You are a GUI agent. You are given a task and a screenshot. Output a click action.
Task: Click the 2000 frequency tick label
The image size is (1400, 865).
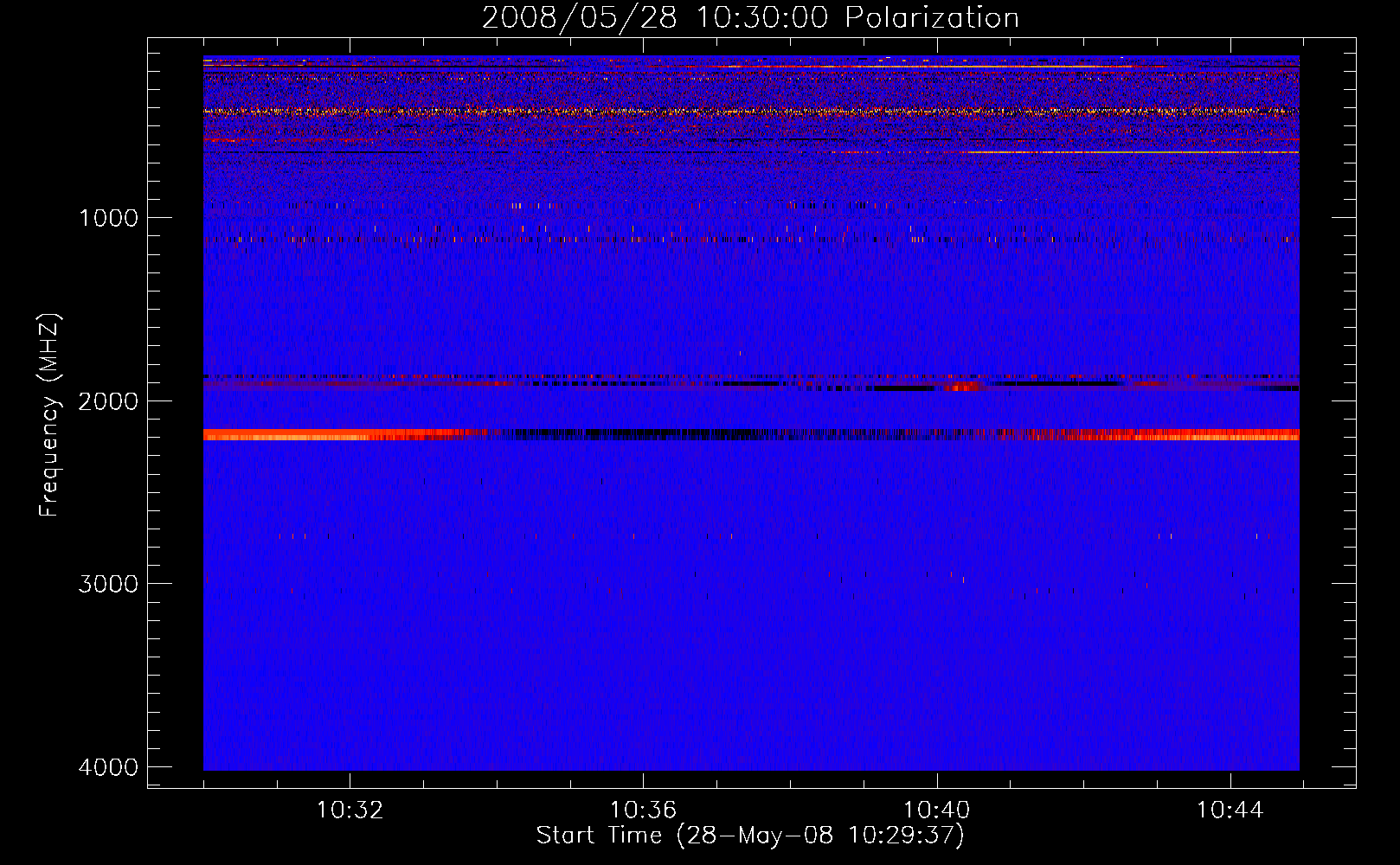[108, 400]
